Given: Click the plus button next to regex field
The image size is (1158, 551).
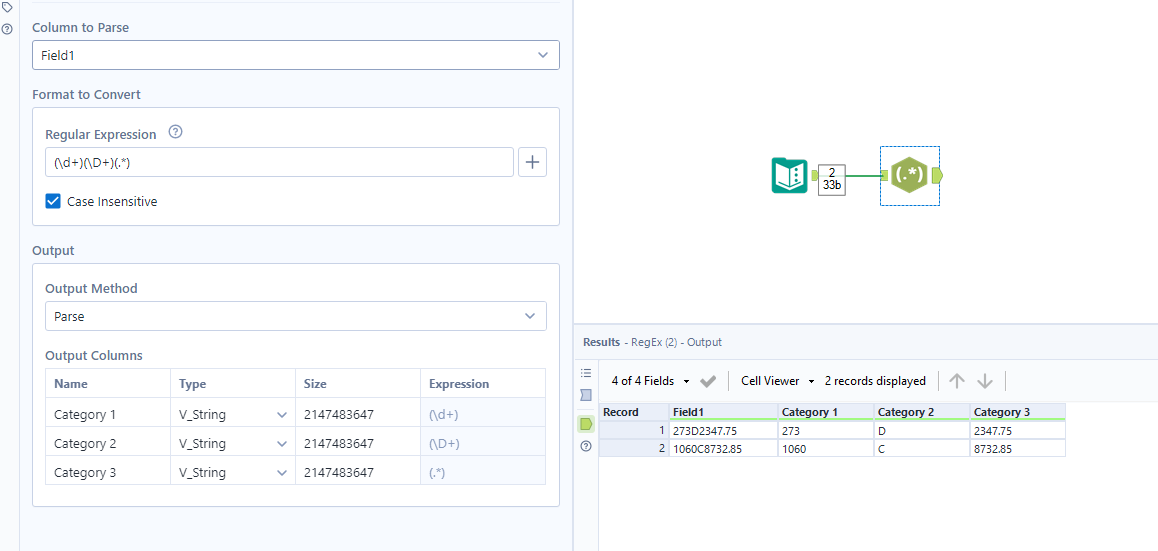Looking at the screenshot, I should click(x=532, y=162).
